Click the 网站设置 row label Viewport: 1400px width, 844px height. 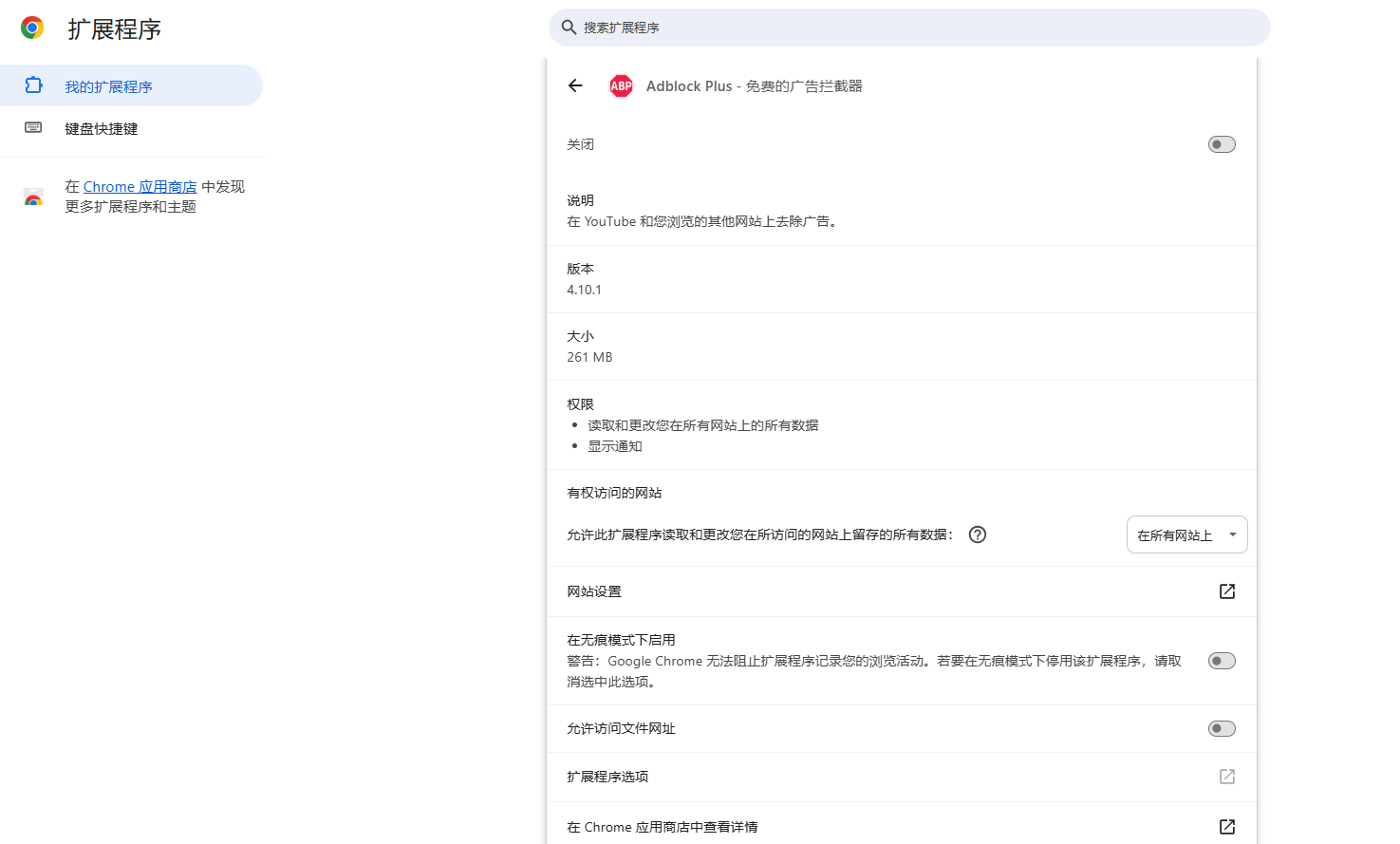tap(594, 591)
